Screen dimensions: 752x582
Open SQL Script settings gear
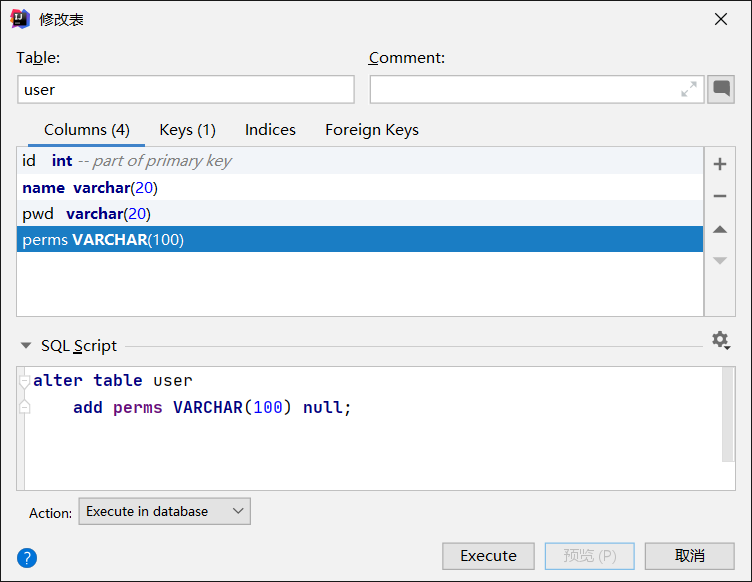(x=720, y=341)
